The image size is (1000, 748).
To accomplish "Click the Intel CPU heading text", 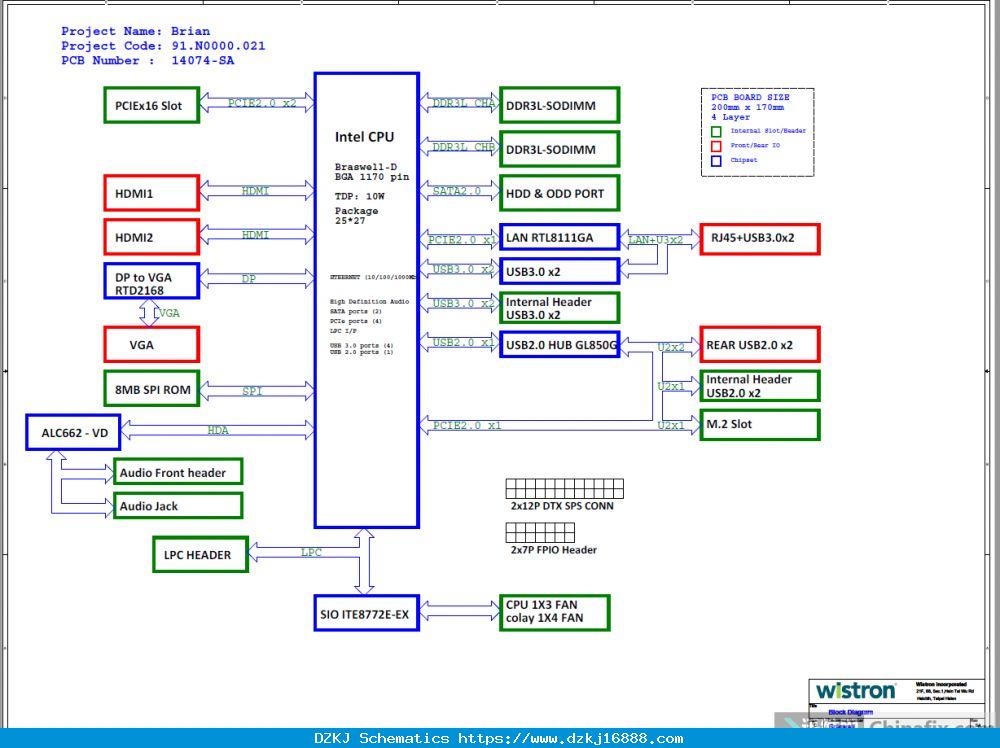I will tap(364, 136).
